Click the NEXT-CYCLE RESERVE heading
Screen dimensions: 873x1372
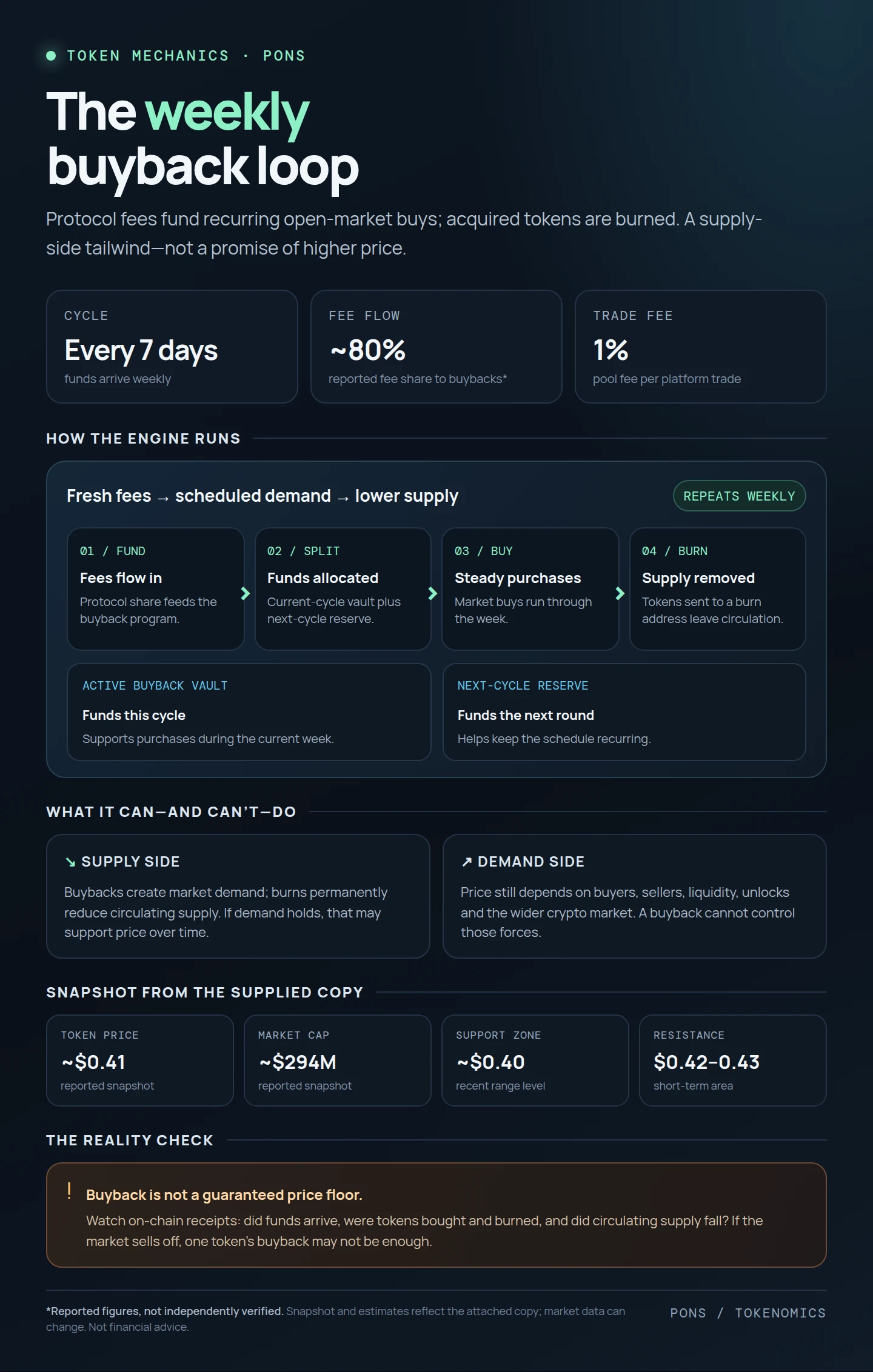523,685
